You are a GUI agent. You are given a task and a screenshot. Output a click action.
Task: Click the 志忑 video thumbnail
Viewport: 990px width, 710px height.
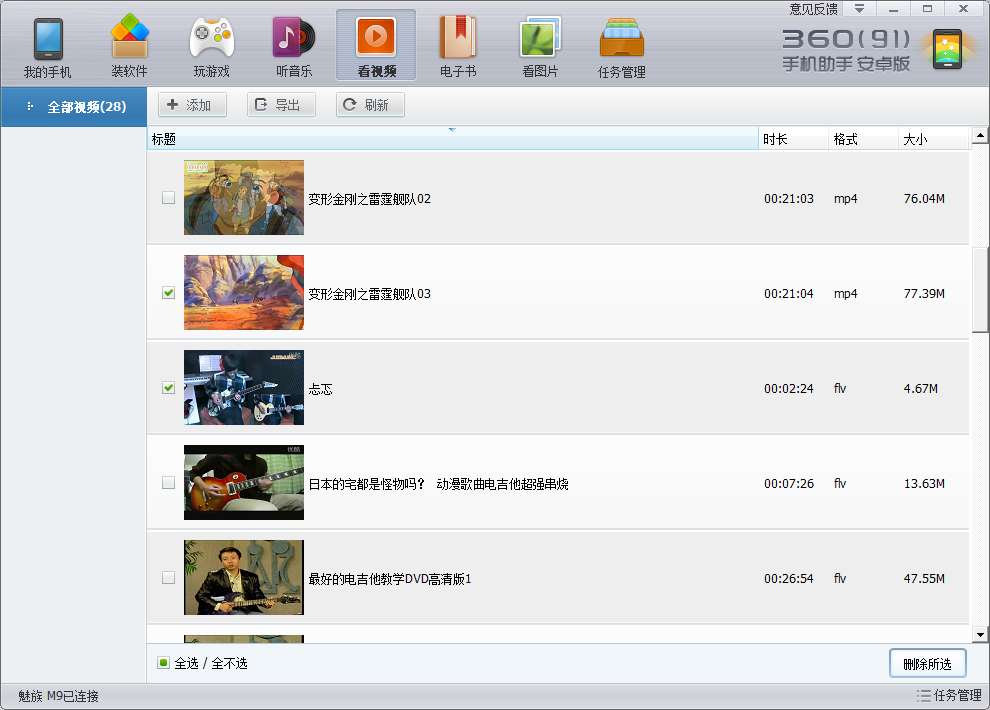[243, 387]
